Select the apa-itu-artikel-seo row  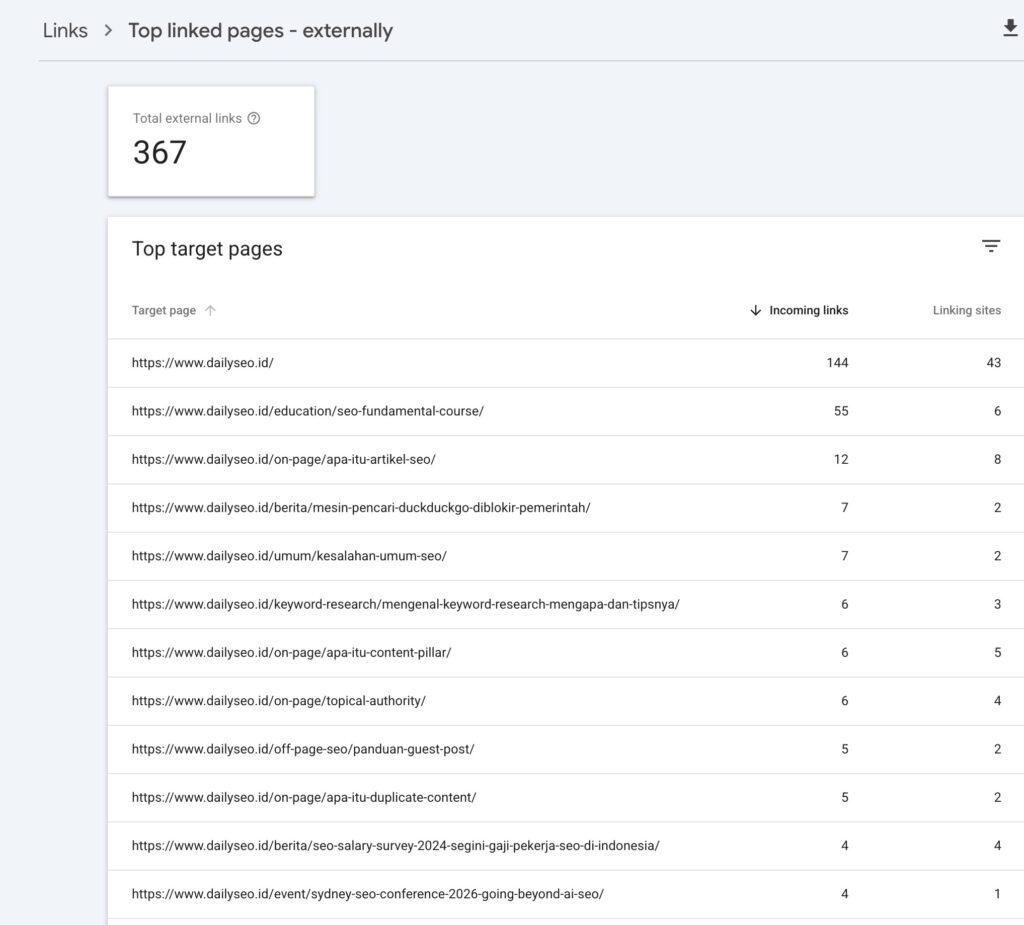click(566, 459)
